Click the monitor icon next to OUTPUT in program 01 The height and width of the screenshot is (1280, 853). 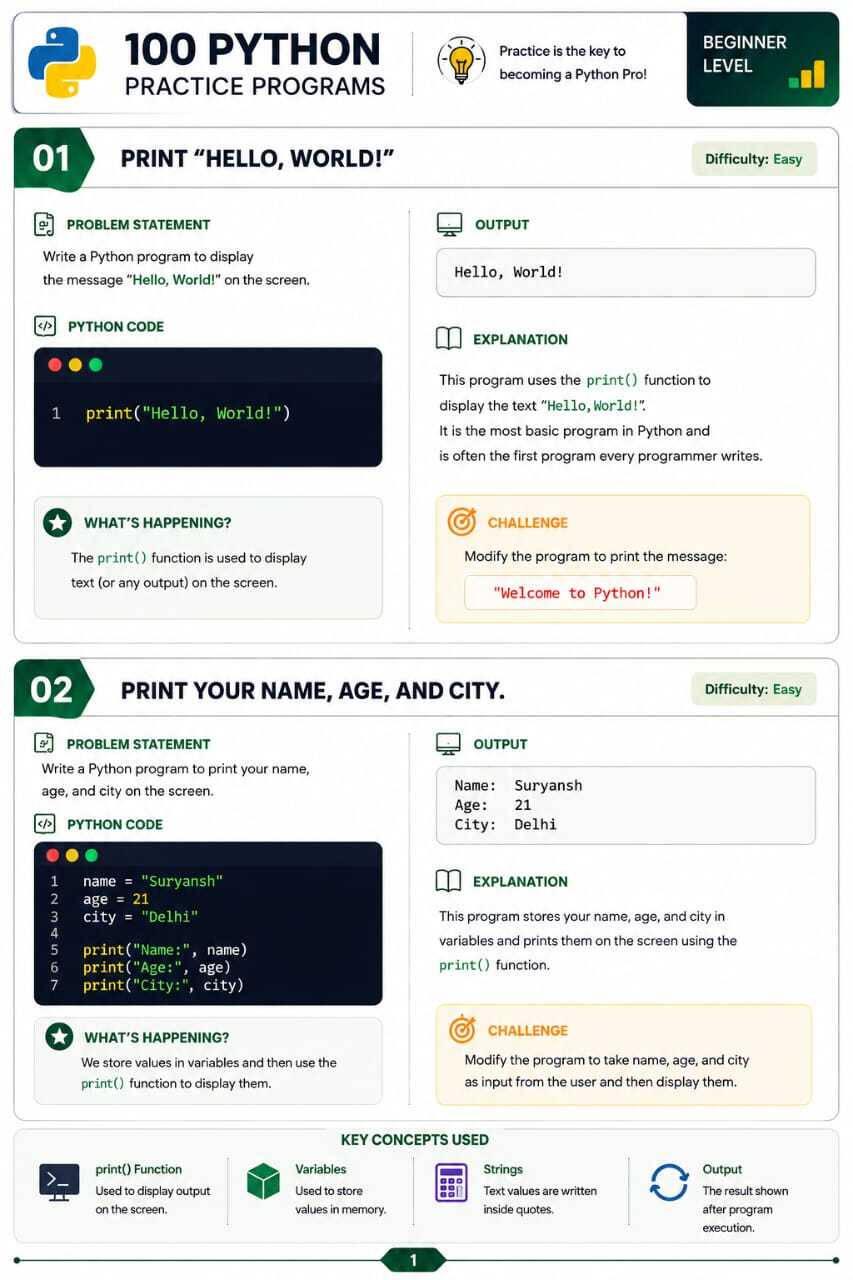(449, 224)
